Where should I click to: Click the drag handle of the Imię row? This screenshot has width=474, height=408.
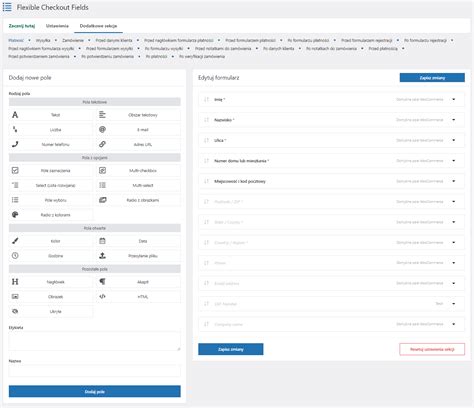pos(206,99)
